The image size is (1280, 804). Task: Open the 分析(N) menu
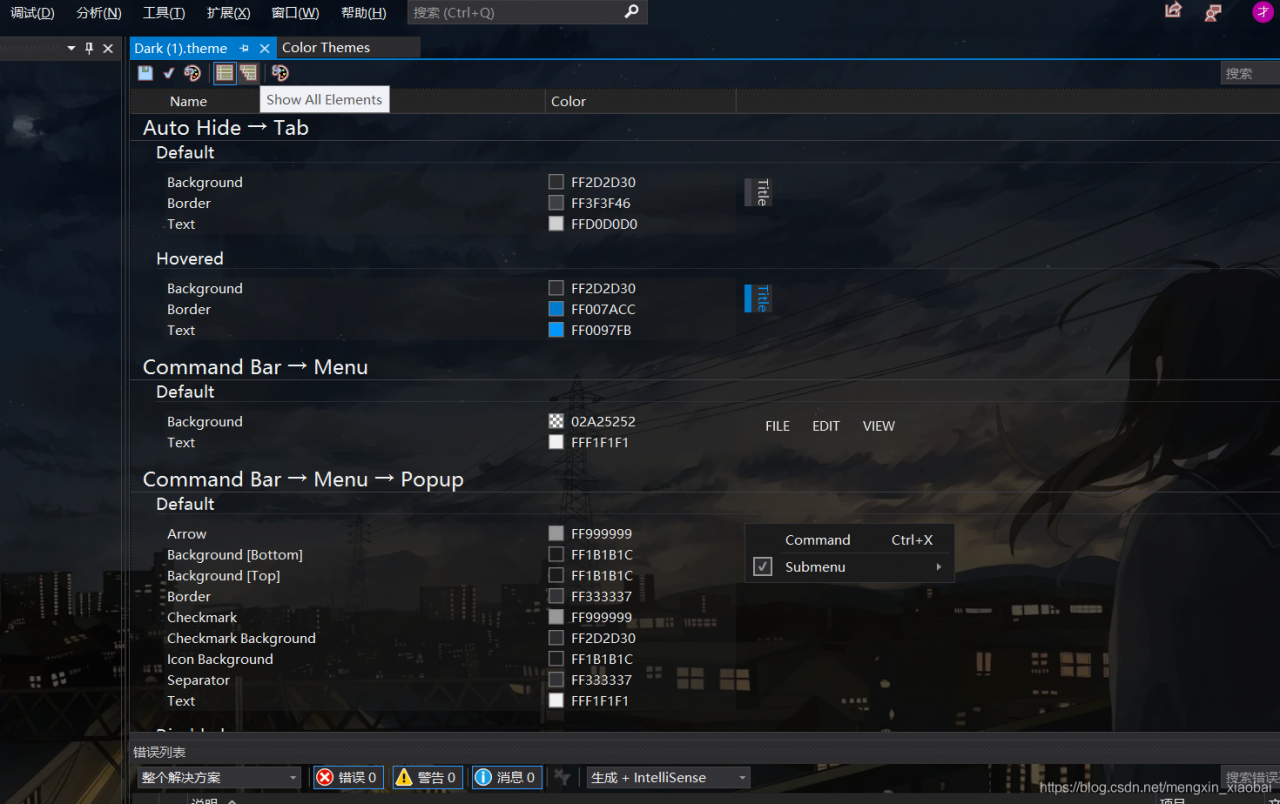coord(99,12)
